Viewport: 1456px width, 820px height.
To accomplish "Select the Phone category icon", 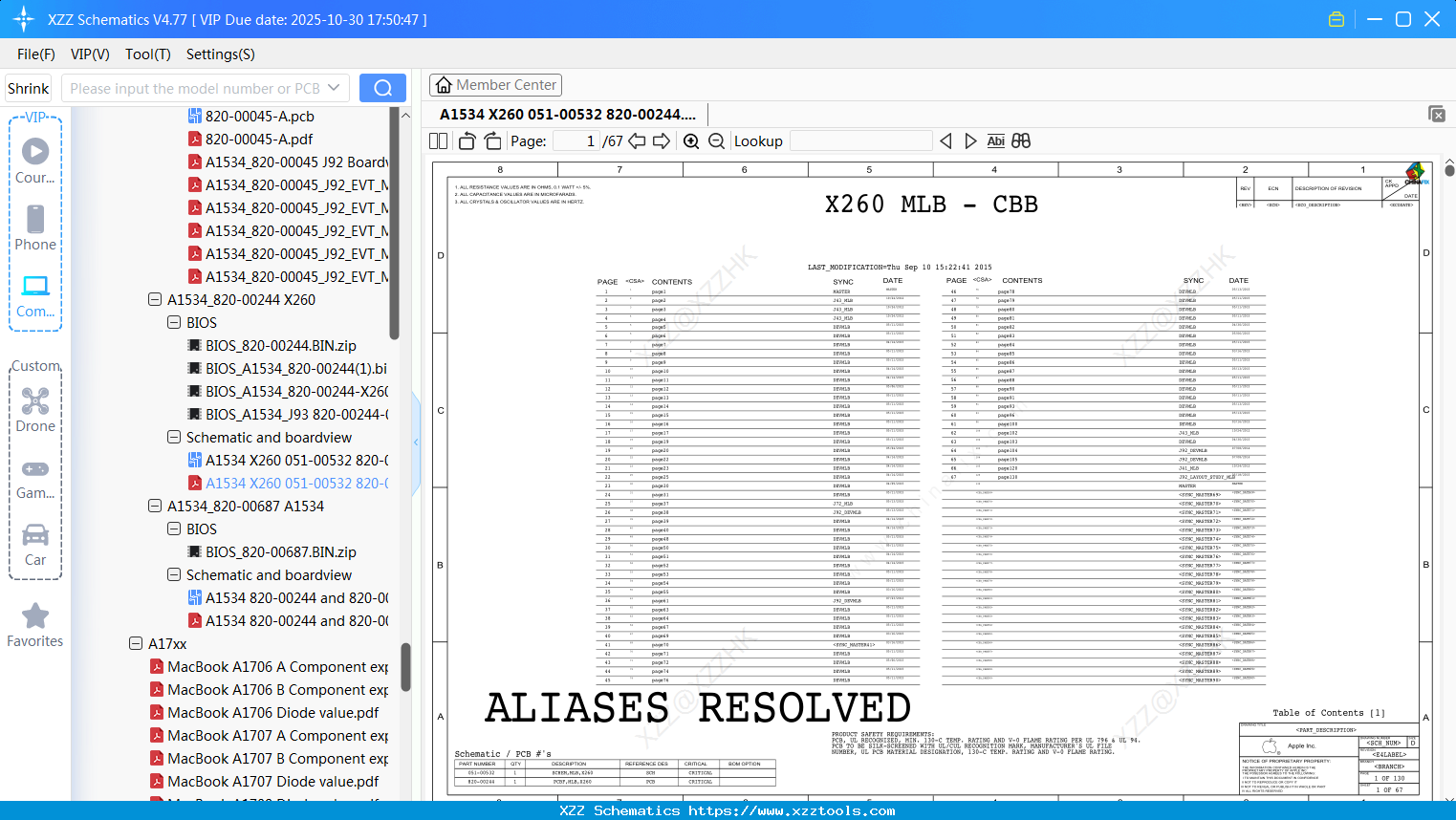I will tap(35, 227).
